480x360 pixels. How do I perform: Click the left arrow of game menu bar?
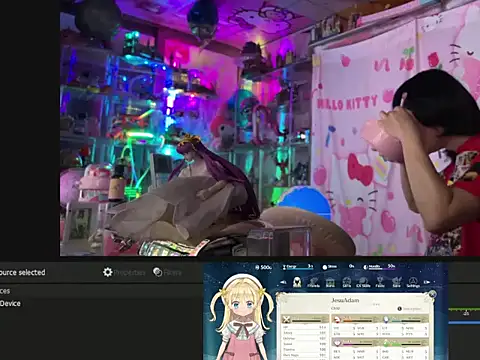(x=283, y=282)
